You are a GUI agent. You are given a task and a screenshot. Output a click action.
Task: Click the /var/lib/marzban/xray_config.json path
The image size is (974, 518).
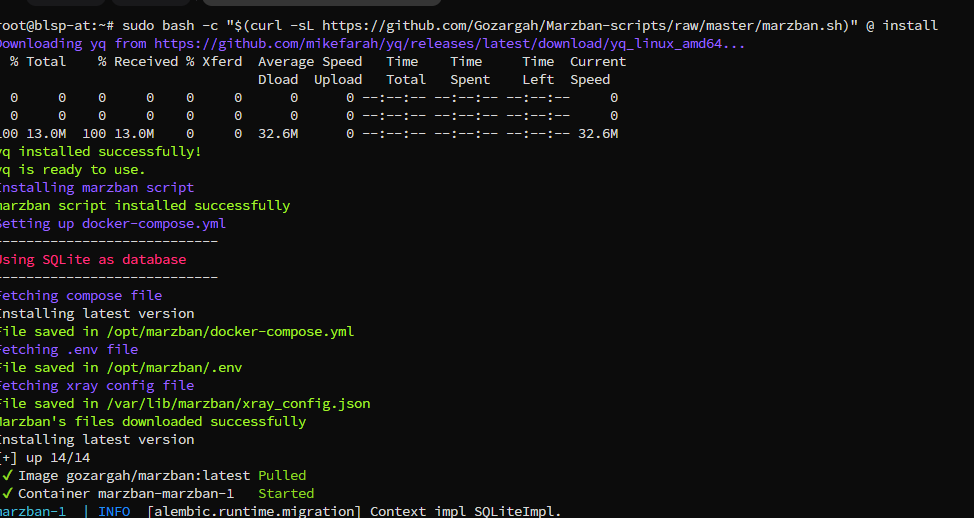[238, 404]
